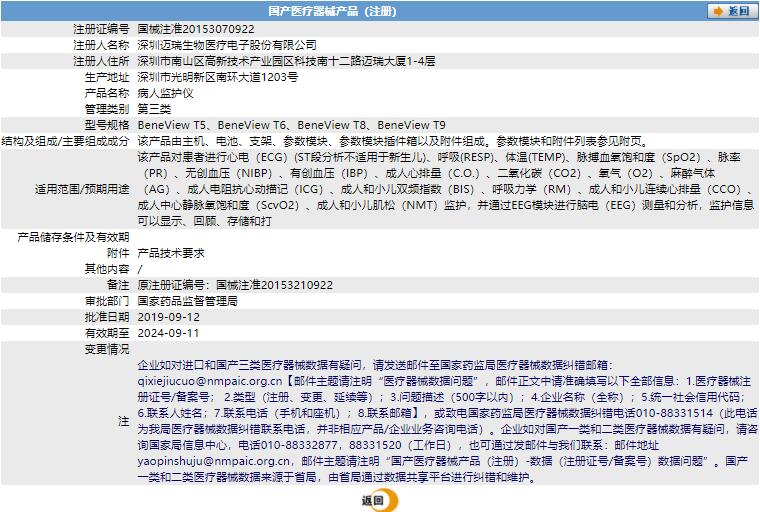This screenshot has height=512, width=760.
Task: Select the product name 病人监护仪
Action: coord(165,93)
